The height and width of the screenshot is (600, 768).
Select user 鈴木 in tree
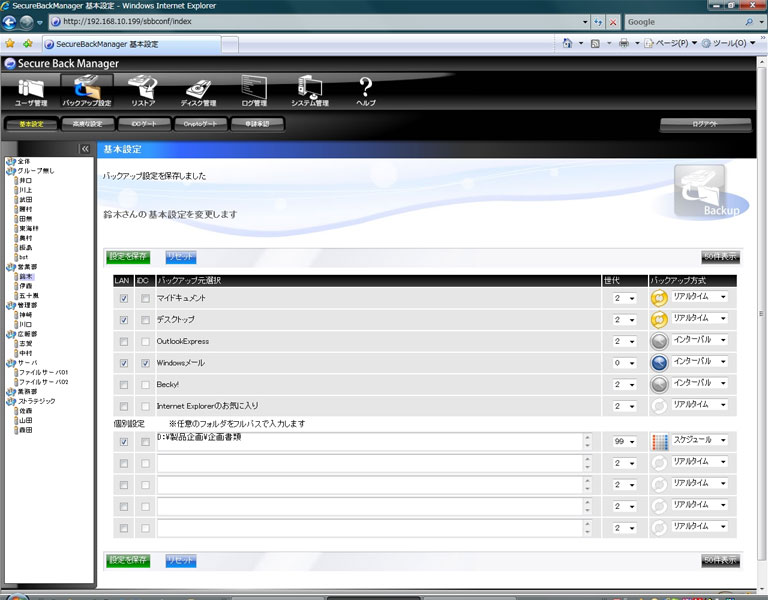pos(25,276)
